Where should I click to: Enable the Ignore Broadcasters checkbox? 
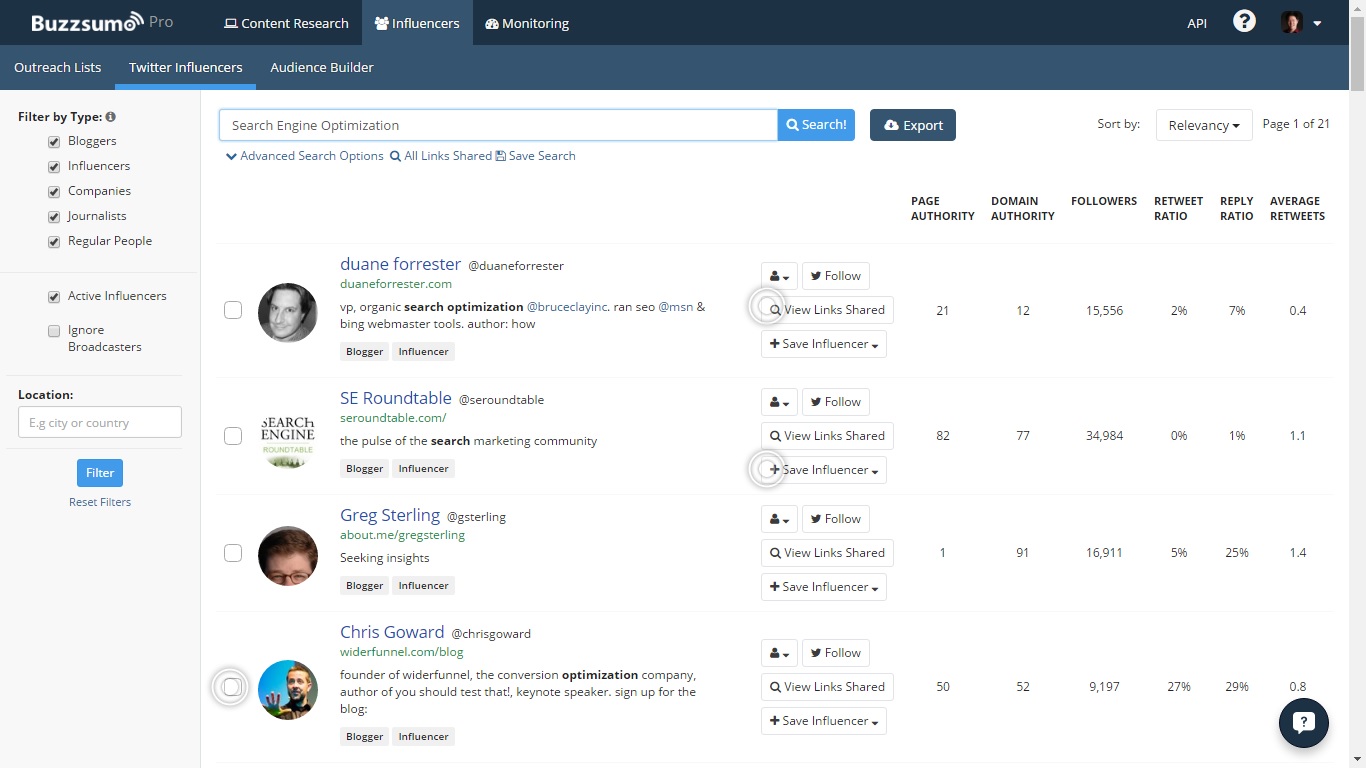pyautogui.click(x=54, y=331)
